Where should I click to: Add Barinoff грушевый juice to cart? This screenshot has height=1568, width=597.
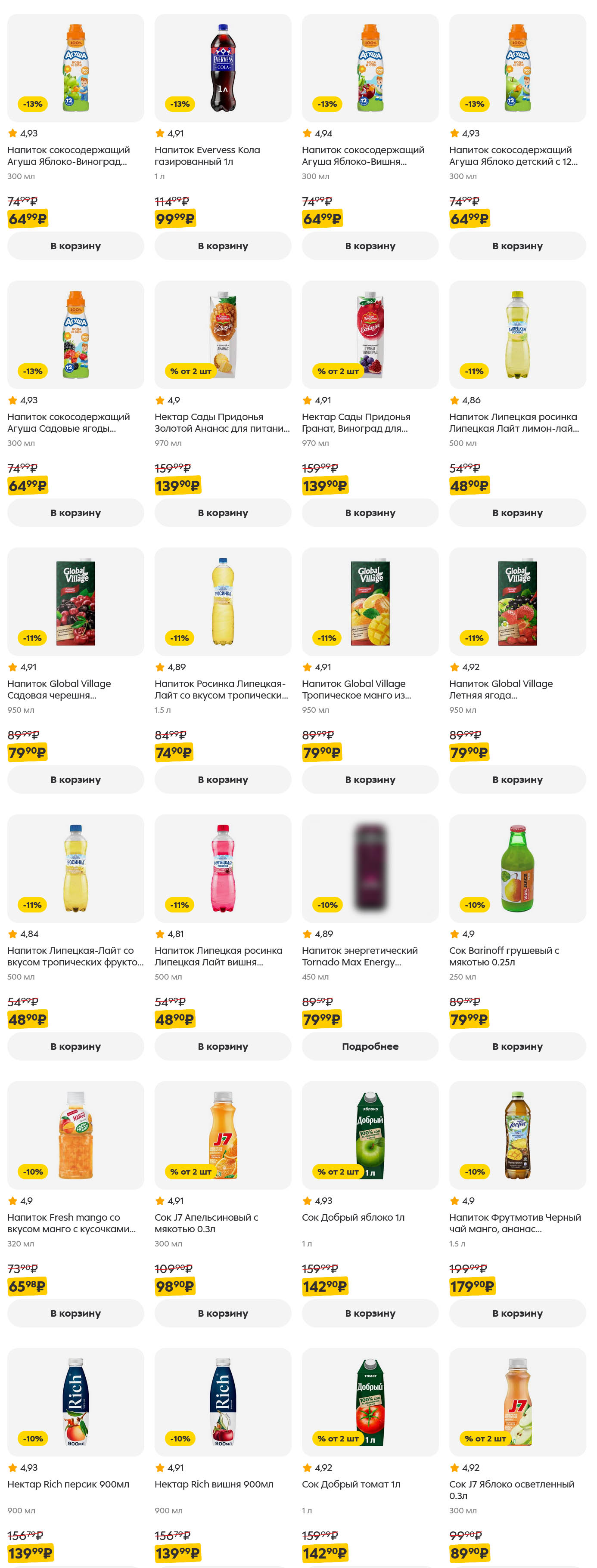coord(517,1046)
